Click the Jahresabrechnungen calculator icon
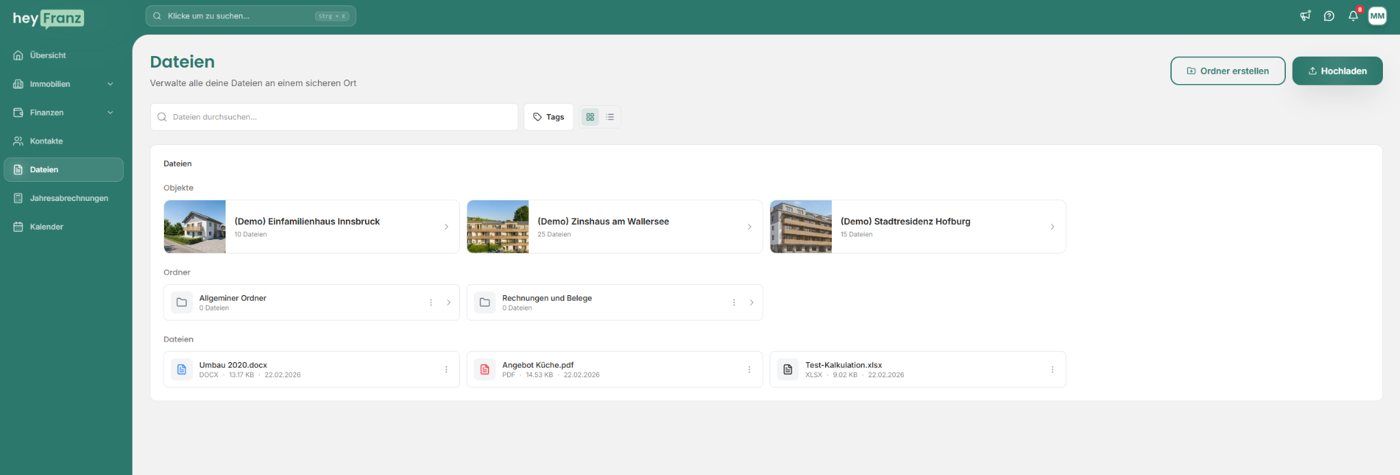This screenshot has width=1400, height=475. click(18, 198)
